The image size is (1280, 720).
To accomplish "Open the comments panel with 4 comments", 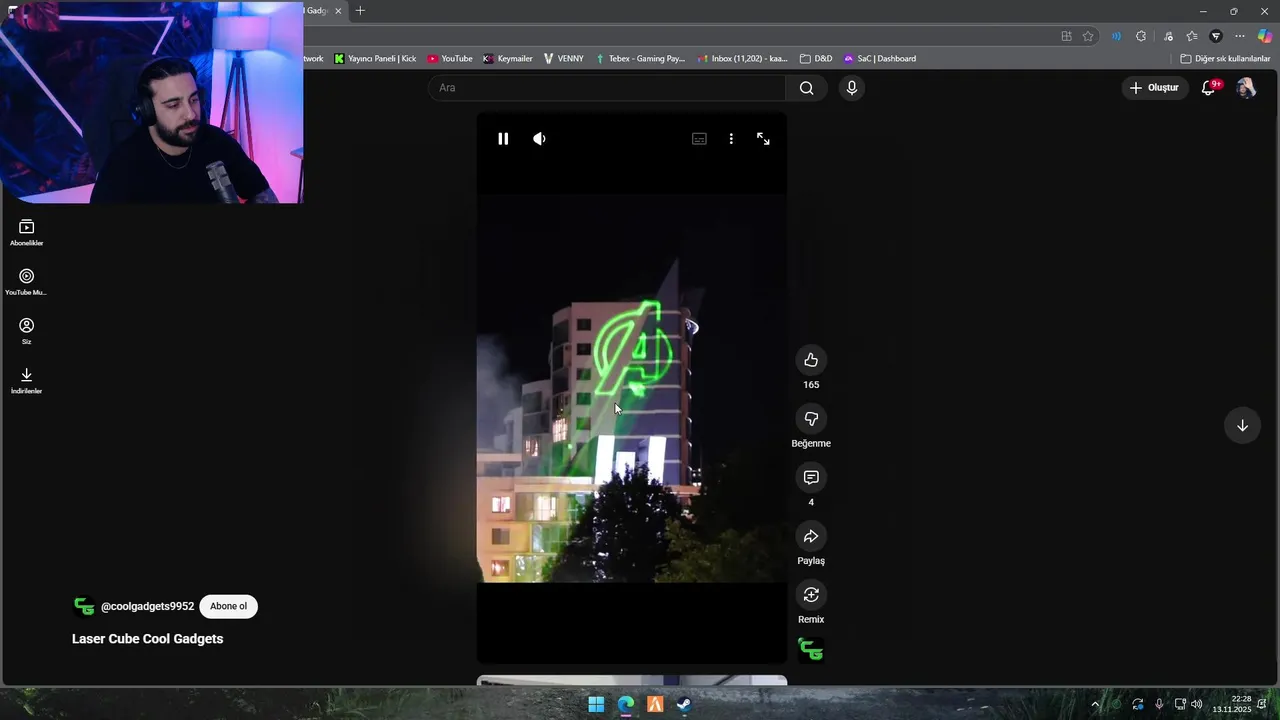I will tap(811, 478).
